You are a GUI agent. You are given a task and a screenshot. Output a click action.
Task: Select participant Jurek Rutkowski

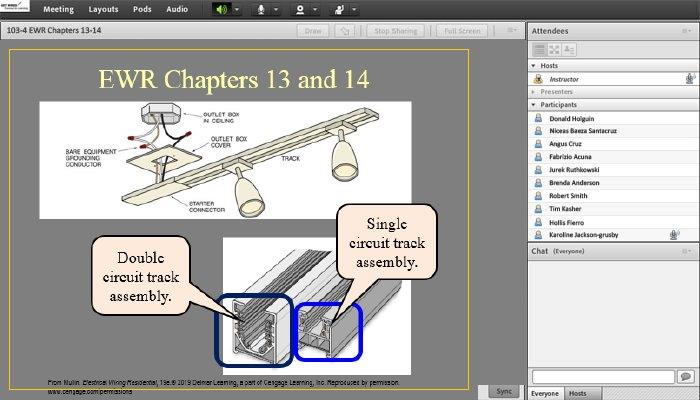[614, 170]
